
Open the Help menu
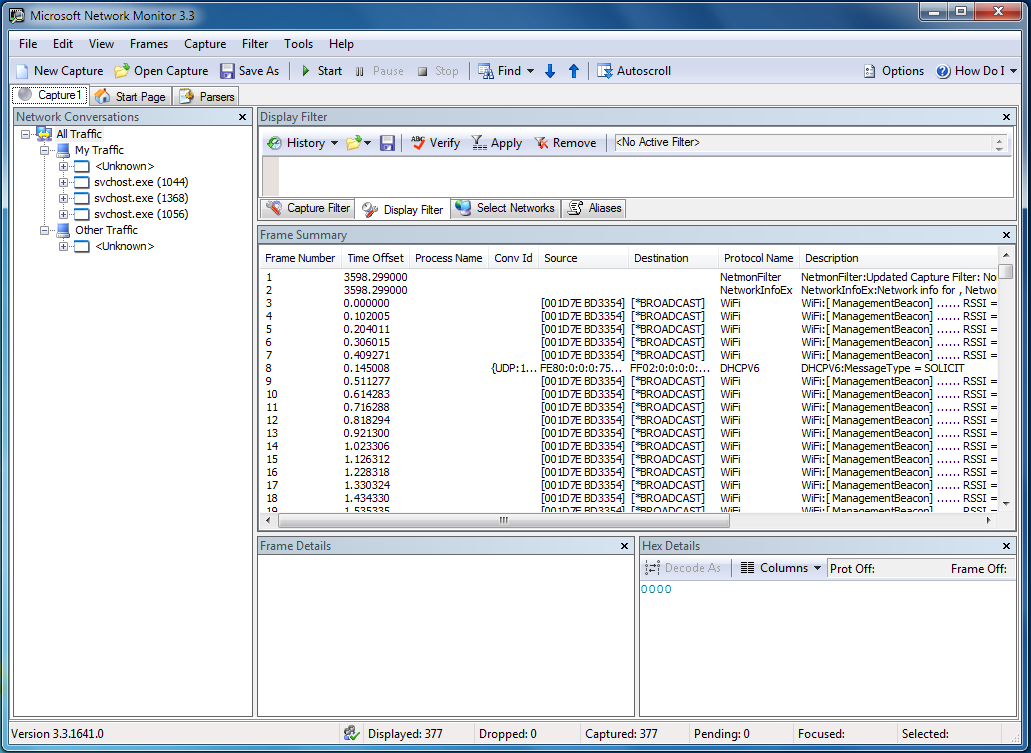(x=341, y=44)
